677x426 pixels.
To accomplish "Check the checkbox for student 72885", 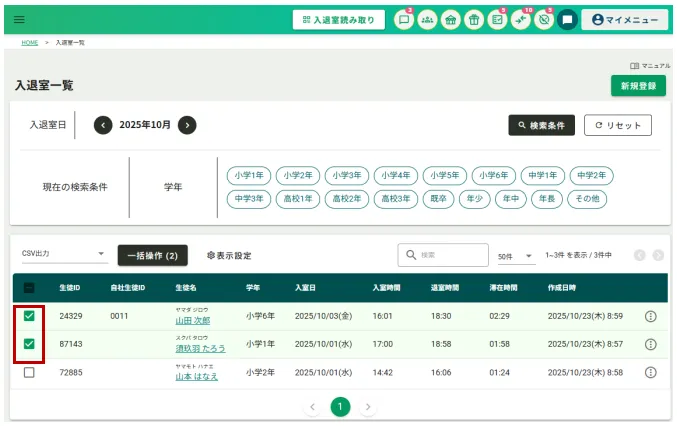I will click(29, 373).
